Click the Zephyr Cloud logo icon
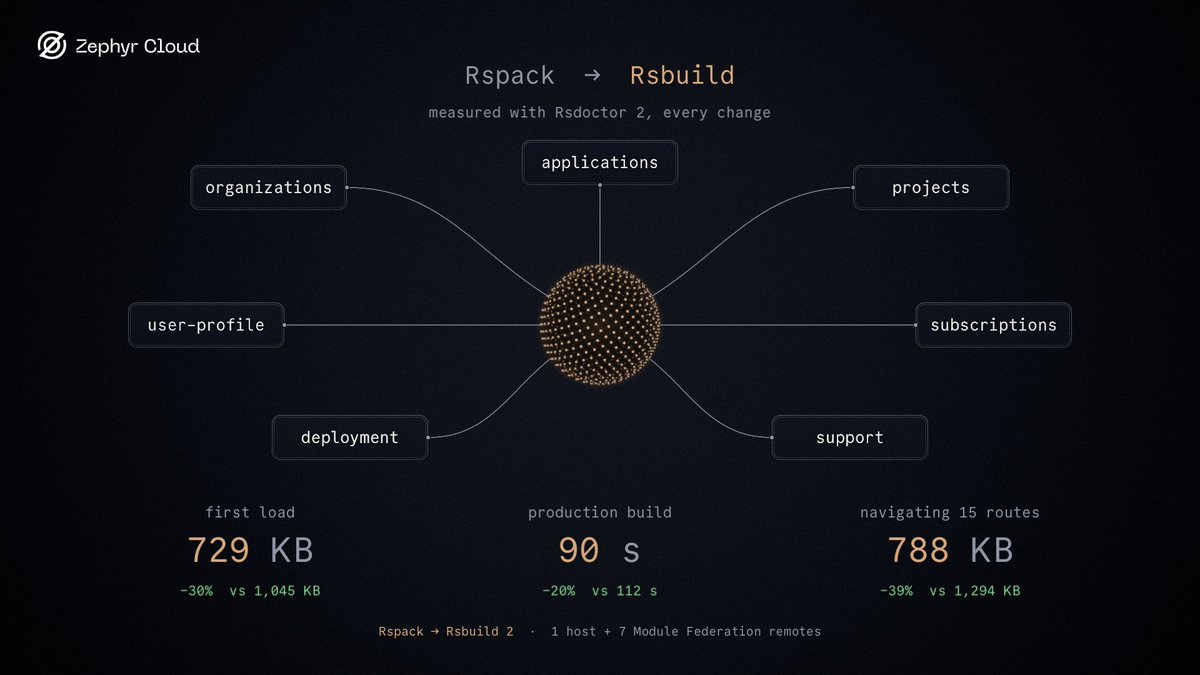The width and height of the screenshot is (1200, 675). [52, 46]
